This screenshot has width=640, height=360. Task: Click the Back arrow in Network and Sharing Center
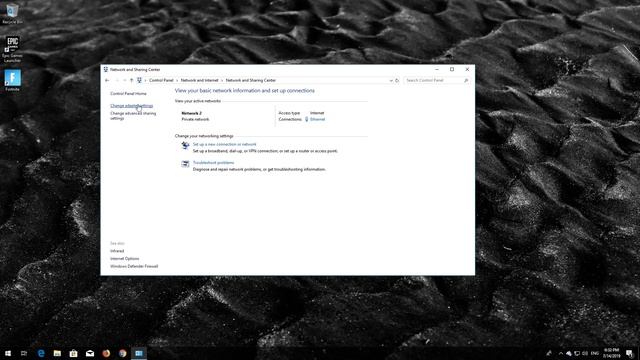pyautogui.click(x=107, y=80)
